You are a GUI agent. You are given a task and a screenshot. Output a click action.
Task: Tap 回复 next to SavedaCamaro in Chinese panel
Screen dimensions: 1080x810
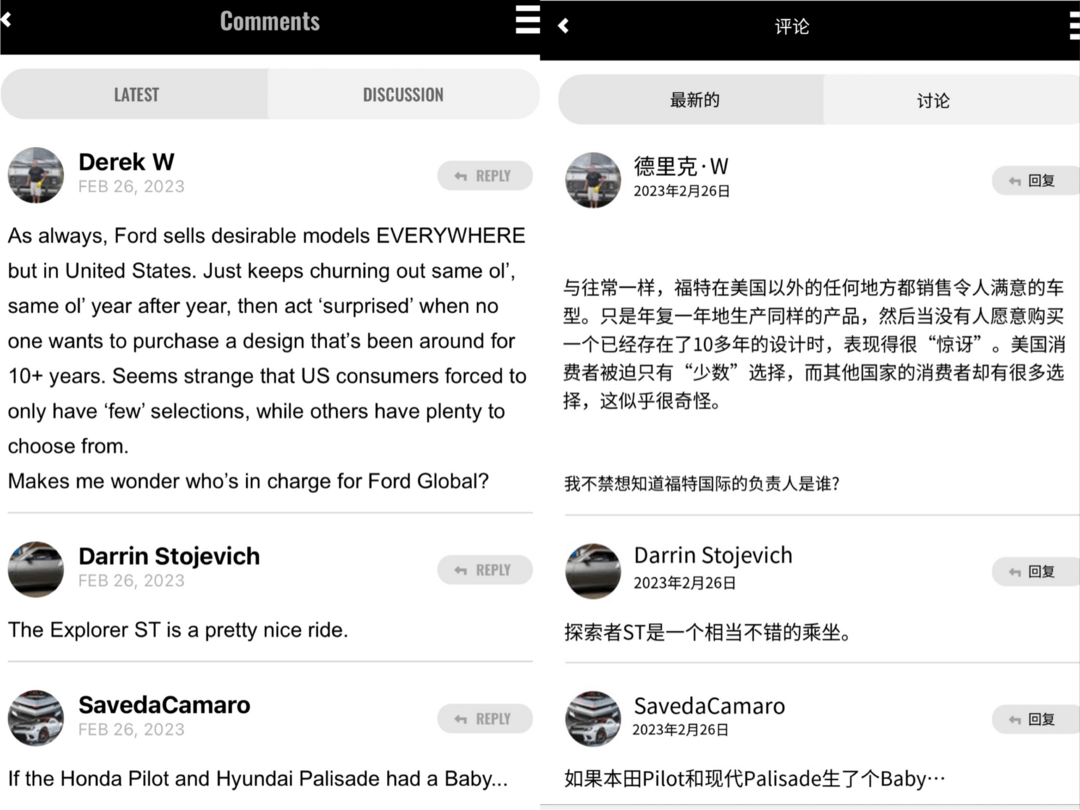(x=1035, y=719)
